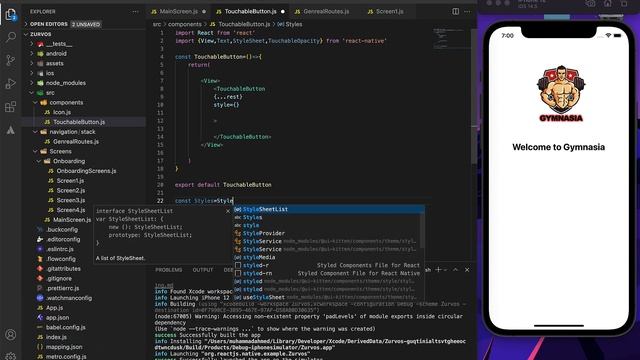Select the useStyleSheet autocomplete suggestion
The width and height of the screenshot is (640, 360).
point(328,298)
